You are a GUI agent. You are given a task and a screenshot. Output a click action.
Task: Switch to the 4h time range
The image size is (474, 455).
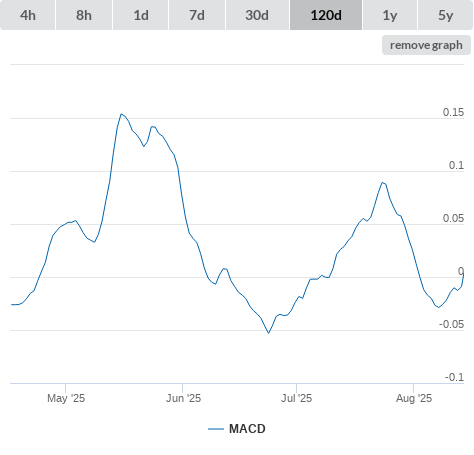28,15
